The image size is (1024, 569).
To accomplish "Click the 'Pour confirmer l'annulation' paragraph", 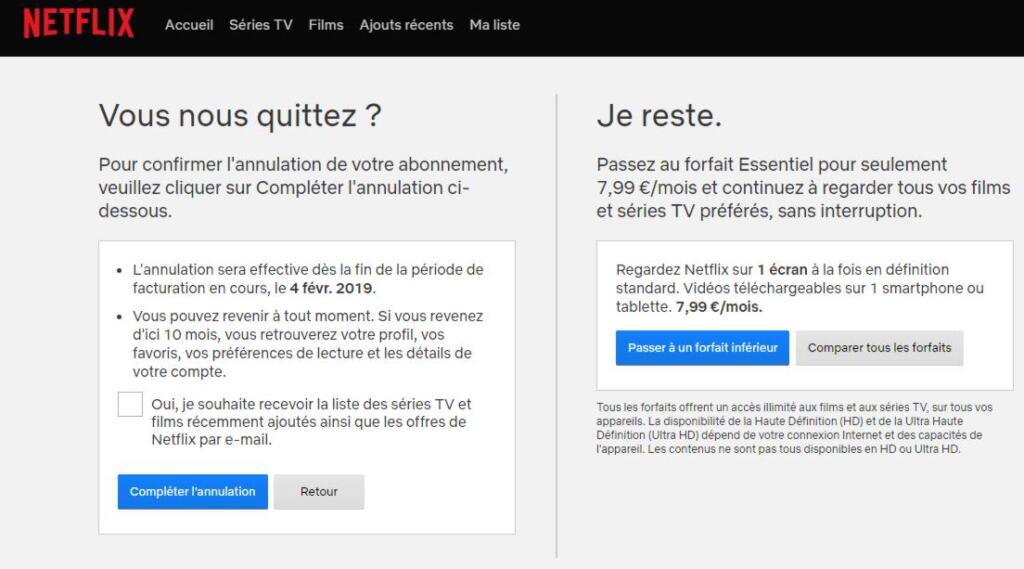I will click(x=303, y=187).
